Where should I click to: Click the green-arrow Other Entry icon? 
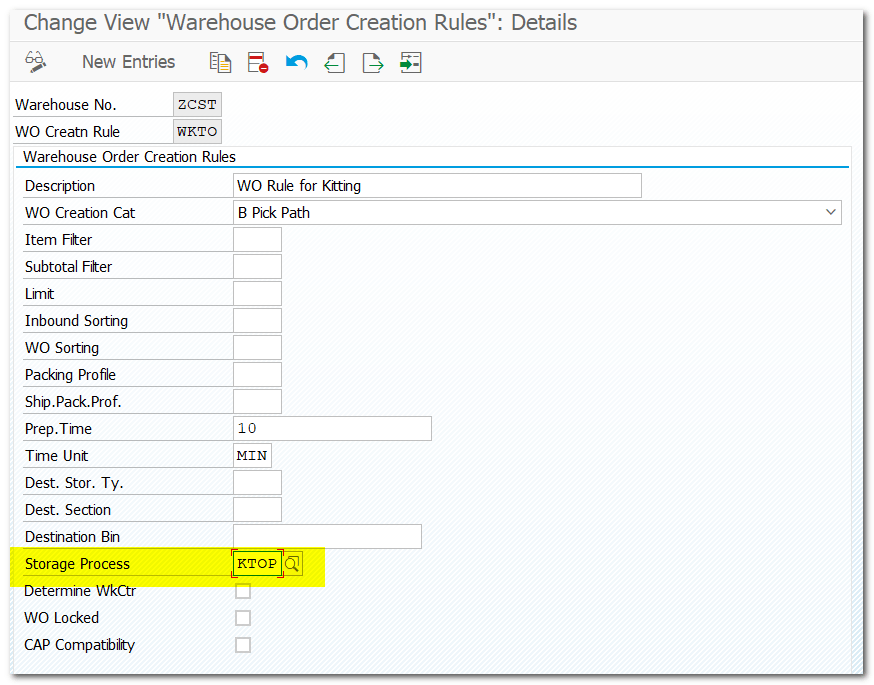click(410, 62)
